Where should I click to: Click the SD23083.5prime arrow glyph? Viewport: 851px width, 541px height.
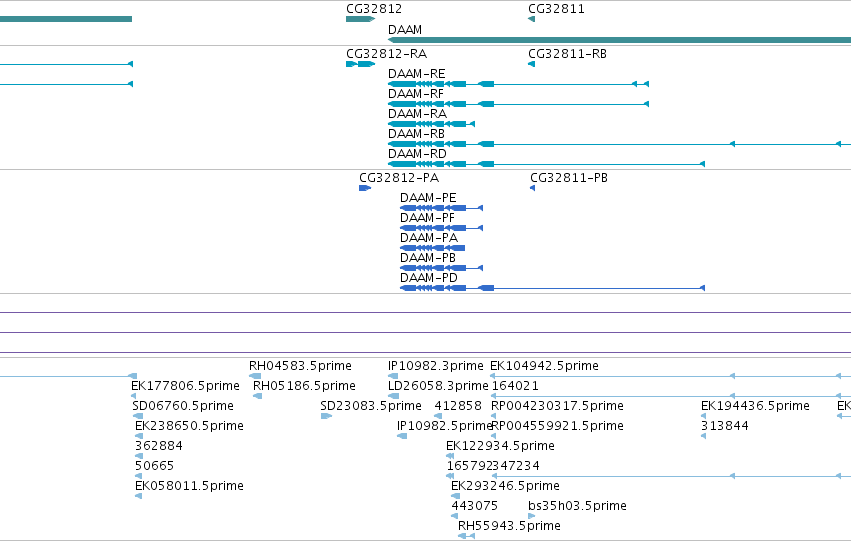coord(326,417)
